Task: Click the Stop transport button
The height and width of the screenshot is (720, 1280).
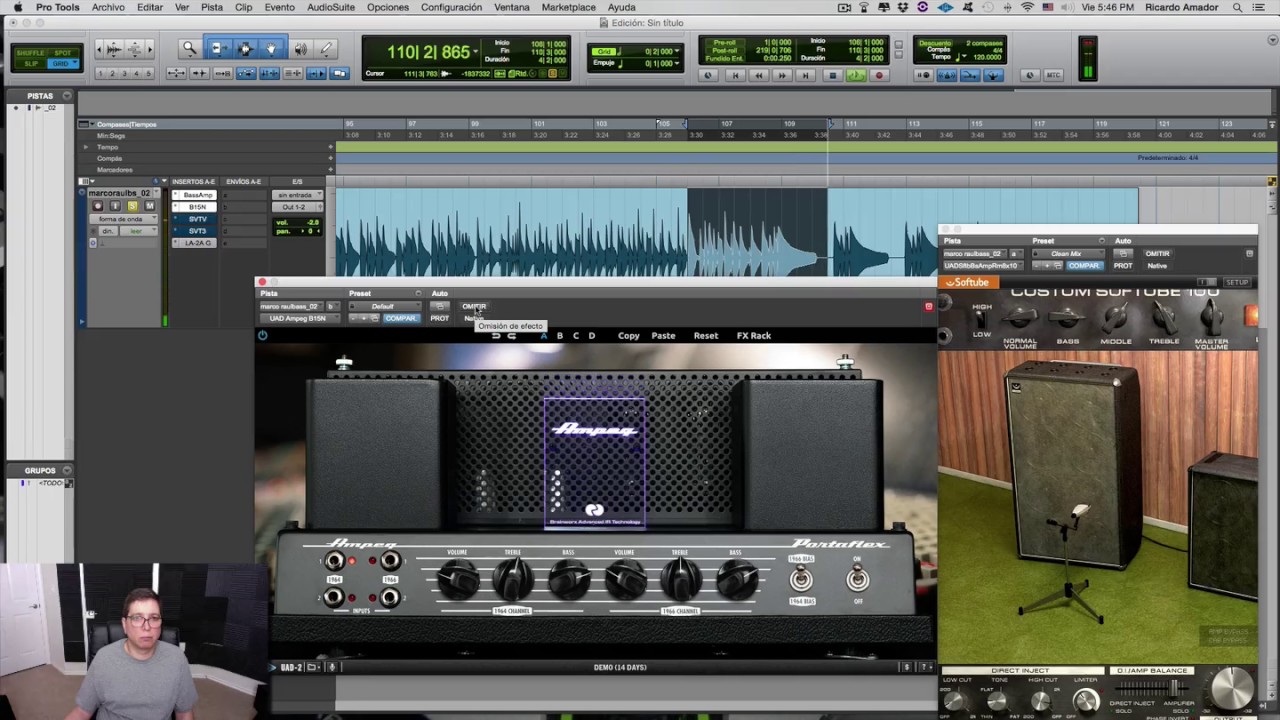Action: [x=831, y=75]
